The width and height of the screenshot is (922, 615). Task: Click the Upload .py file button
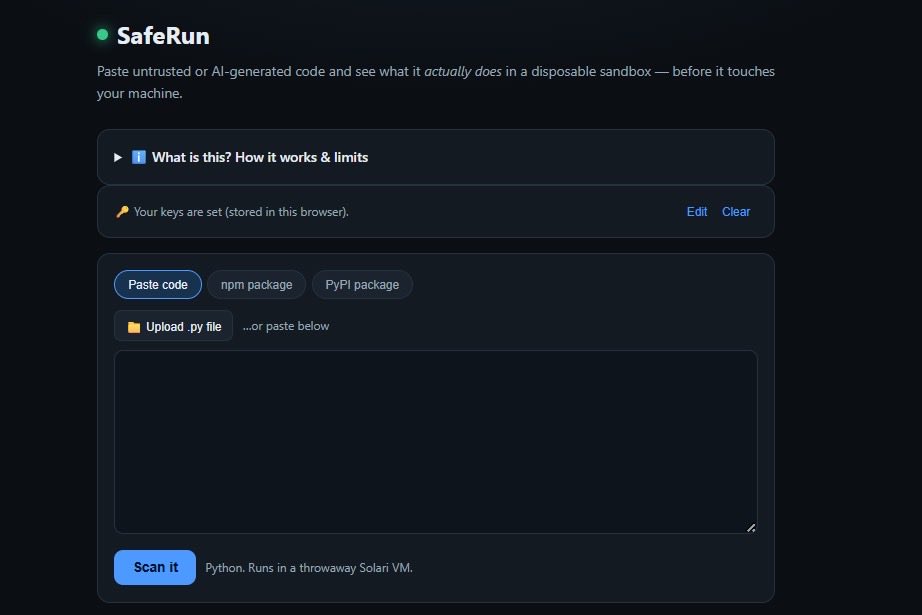click(173, 326)
